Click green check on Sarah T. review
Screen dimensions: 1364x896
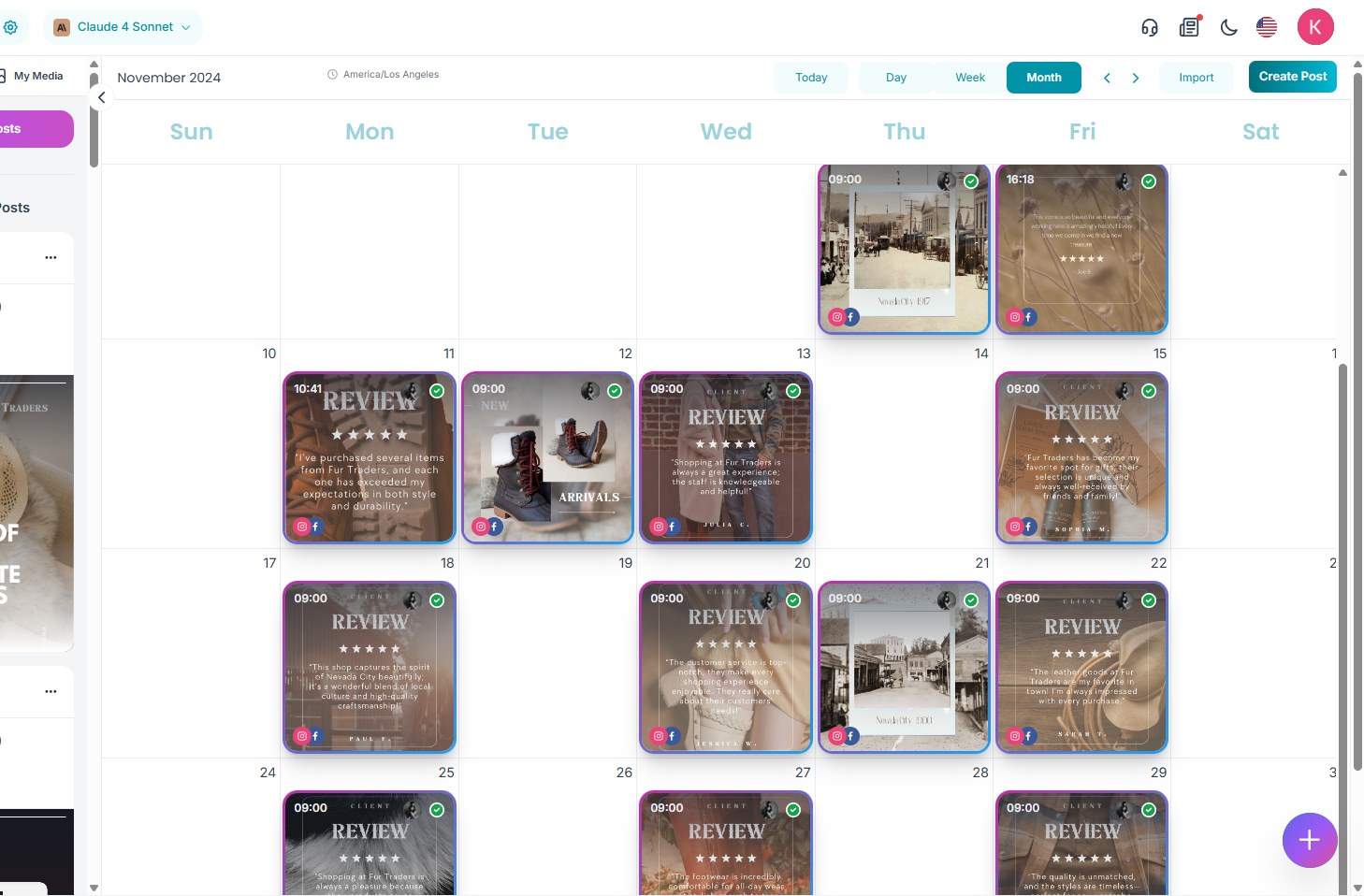coord(1149,600)
